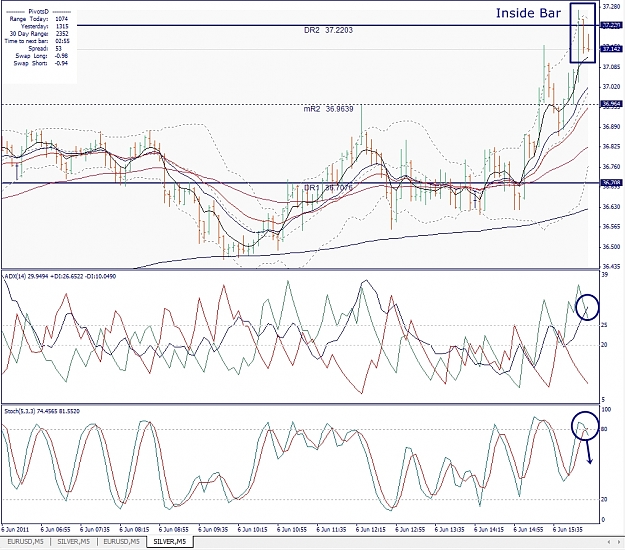Click the 39 level on ADX scale
Viewport: 625px width, 550px height.
605,275
